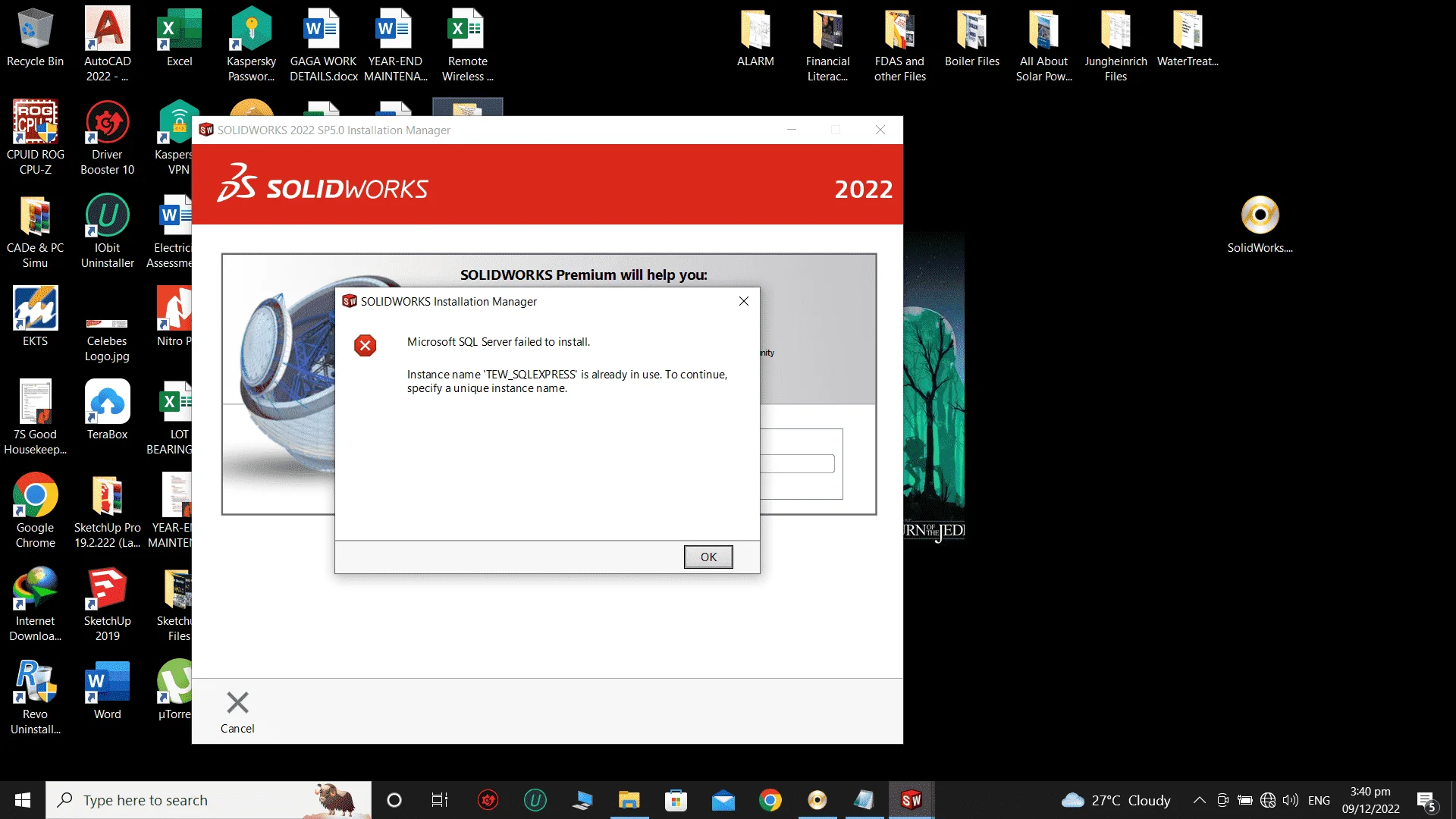1456x819 pixels.
Task: Launch Driver Booster 10
Action: click(x=107, y=138)
